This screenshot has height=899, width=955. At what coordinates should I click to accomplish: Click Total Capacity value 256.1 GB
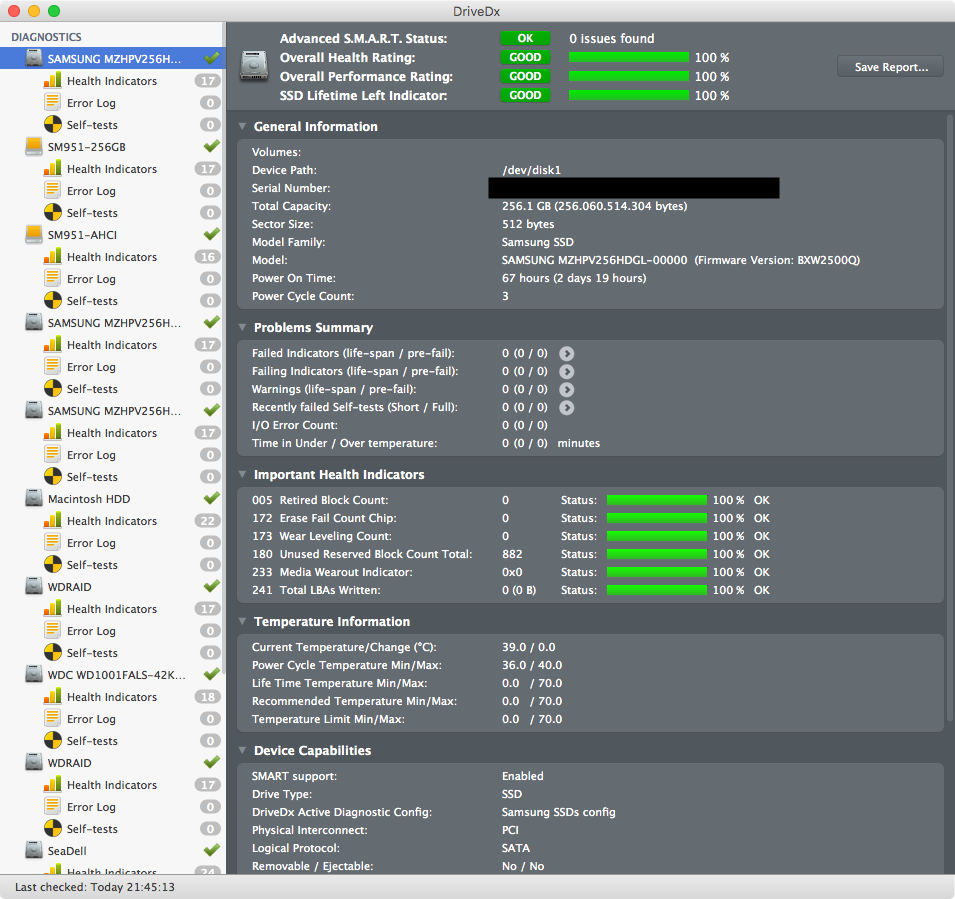pyautogui.click(x=594, y=206)
